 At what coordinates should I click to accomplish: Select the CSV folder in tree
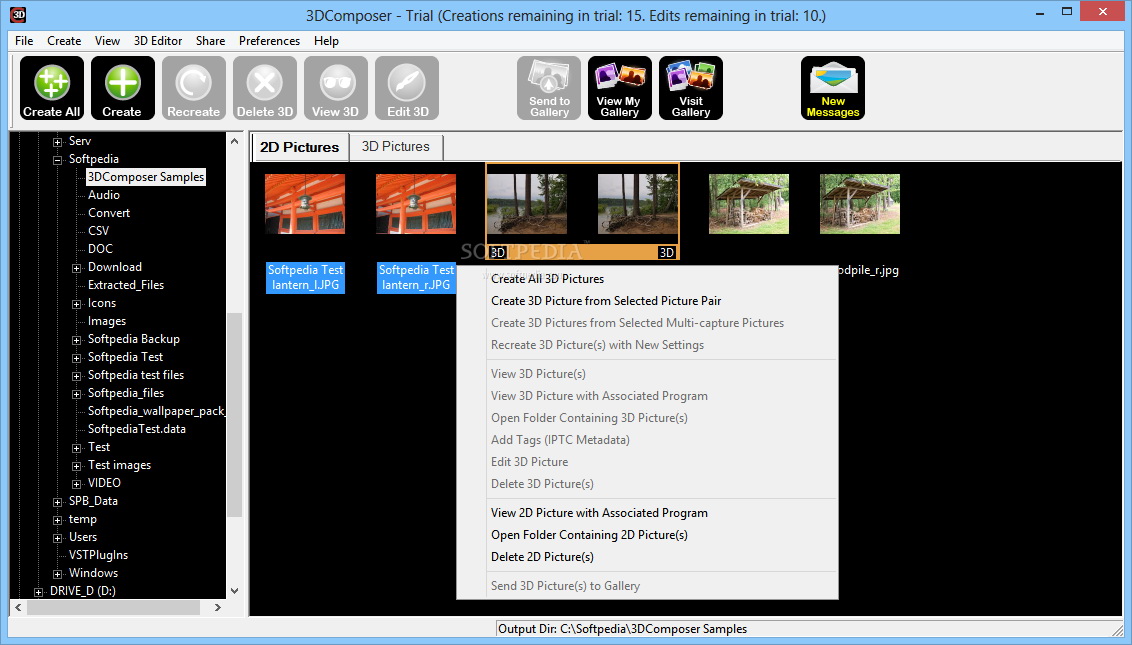point(98,231)
